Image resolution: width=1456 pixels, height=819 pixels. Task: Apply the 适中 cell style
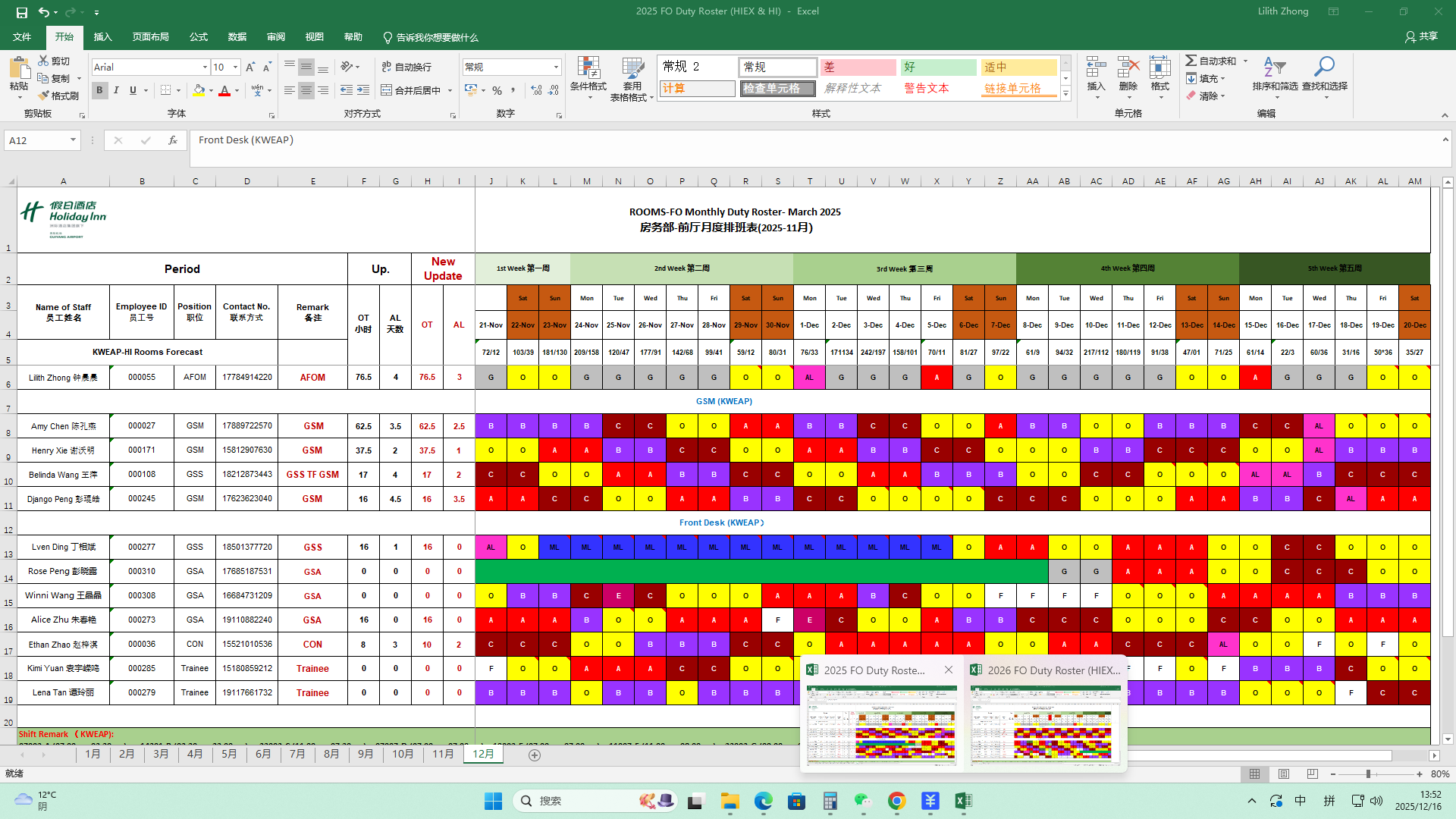click(1018, 67)
